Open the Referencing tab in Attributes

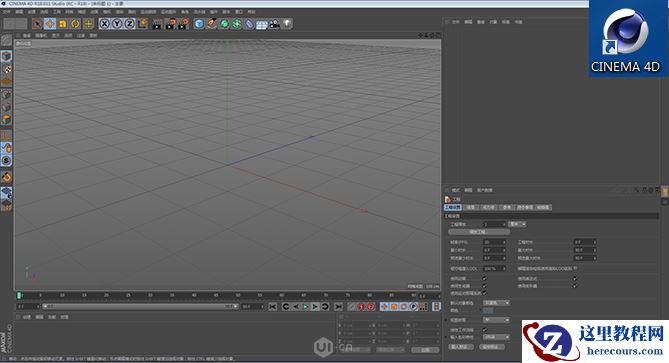tap(506, 207)
